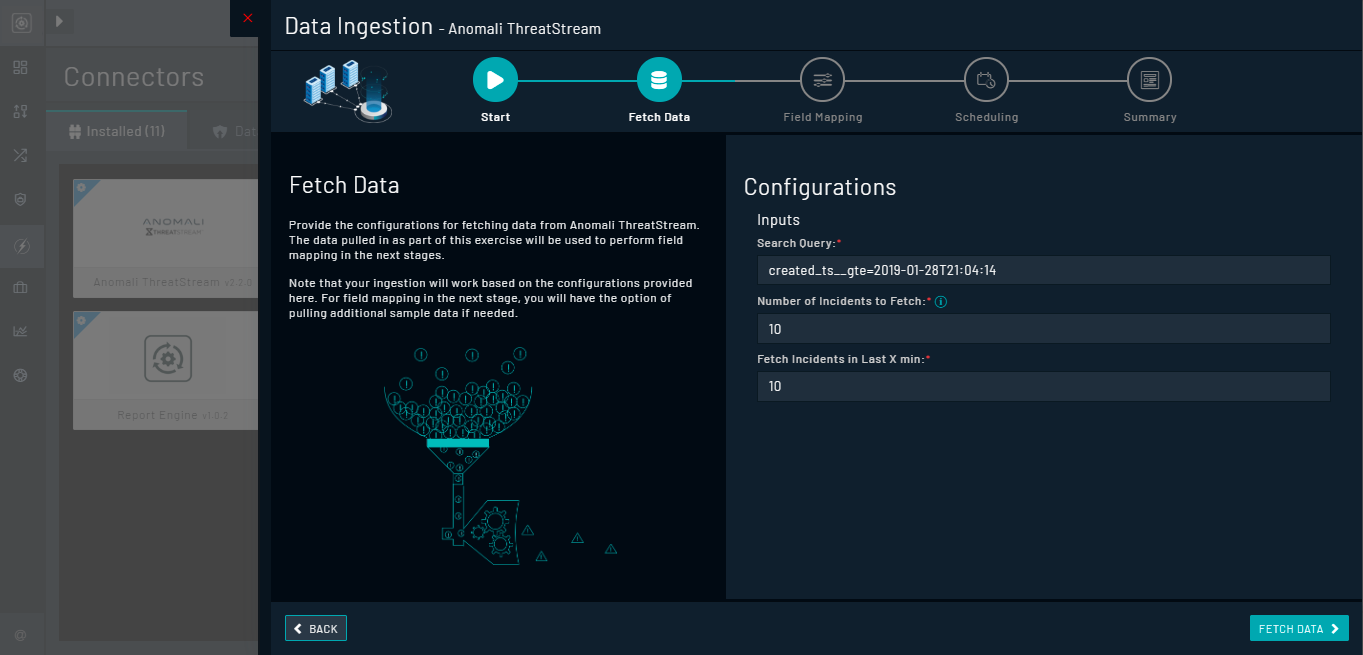Click info icon beside Number of Incidents to Fetch

pyautogui.click(x=940, y=301)
